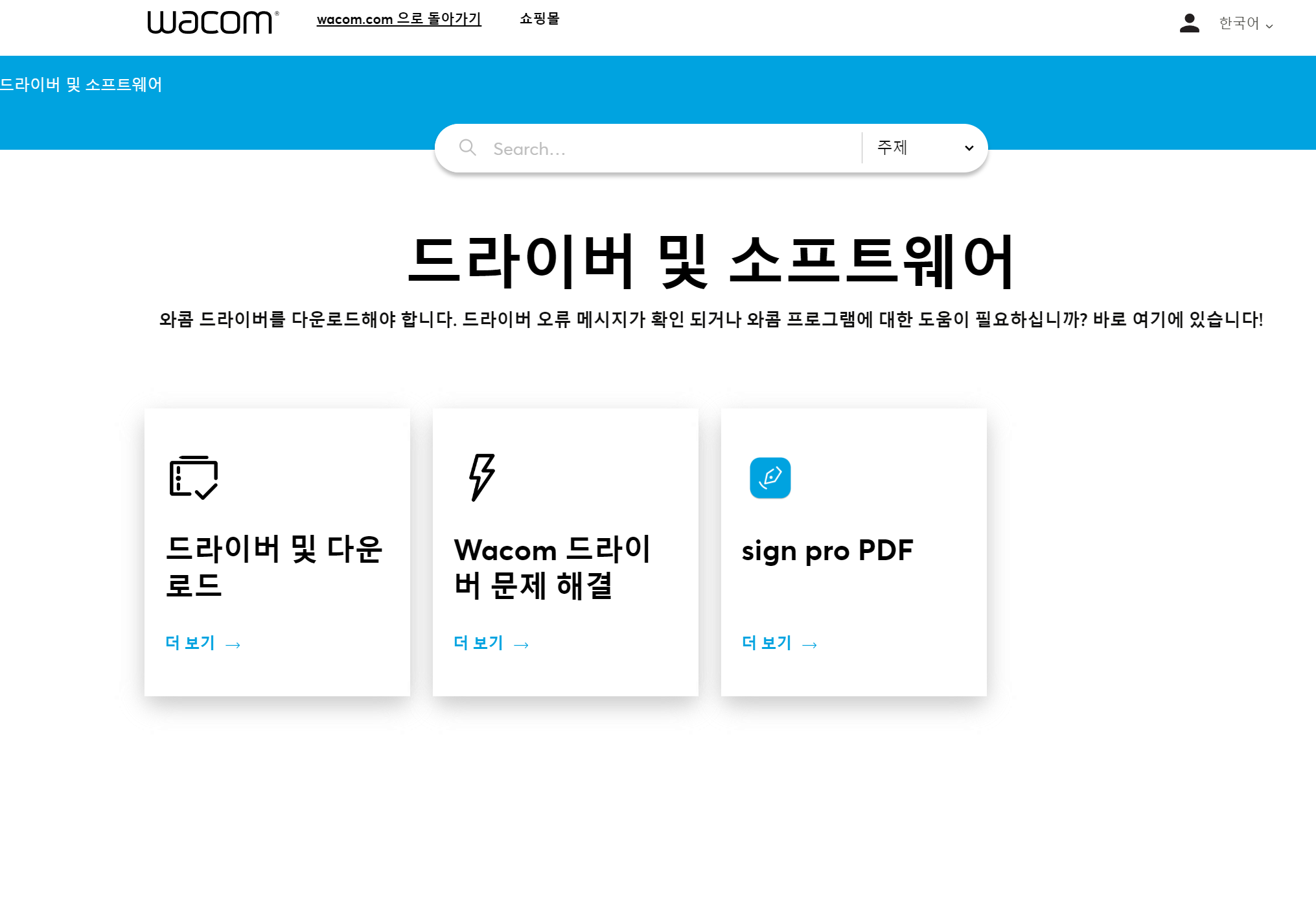
Task: Click the tablet driver download icon
Action: 194,478
